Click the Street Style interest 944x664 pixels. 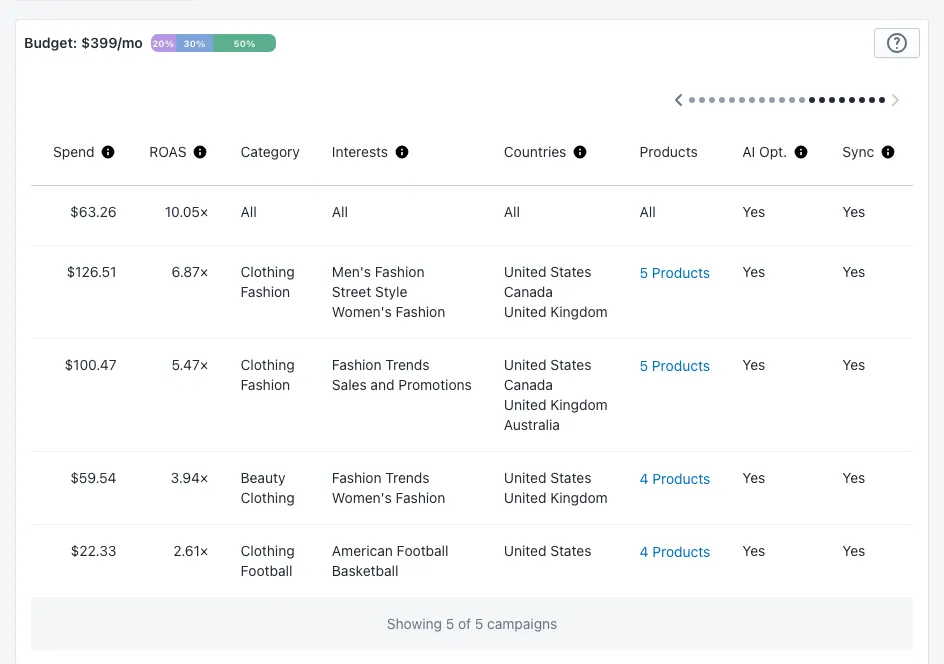click(x=369, y=292)
